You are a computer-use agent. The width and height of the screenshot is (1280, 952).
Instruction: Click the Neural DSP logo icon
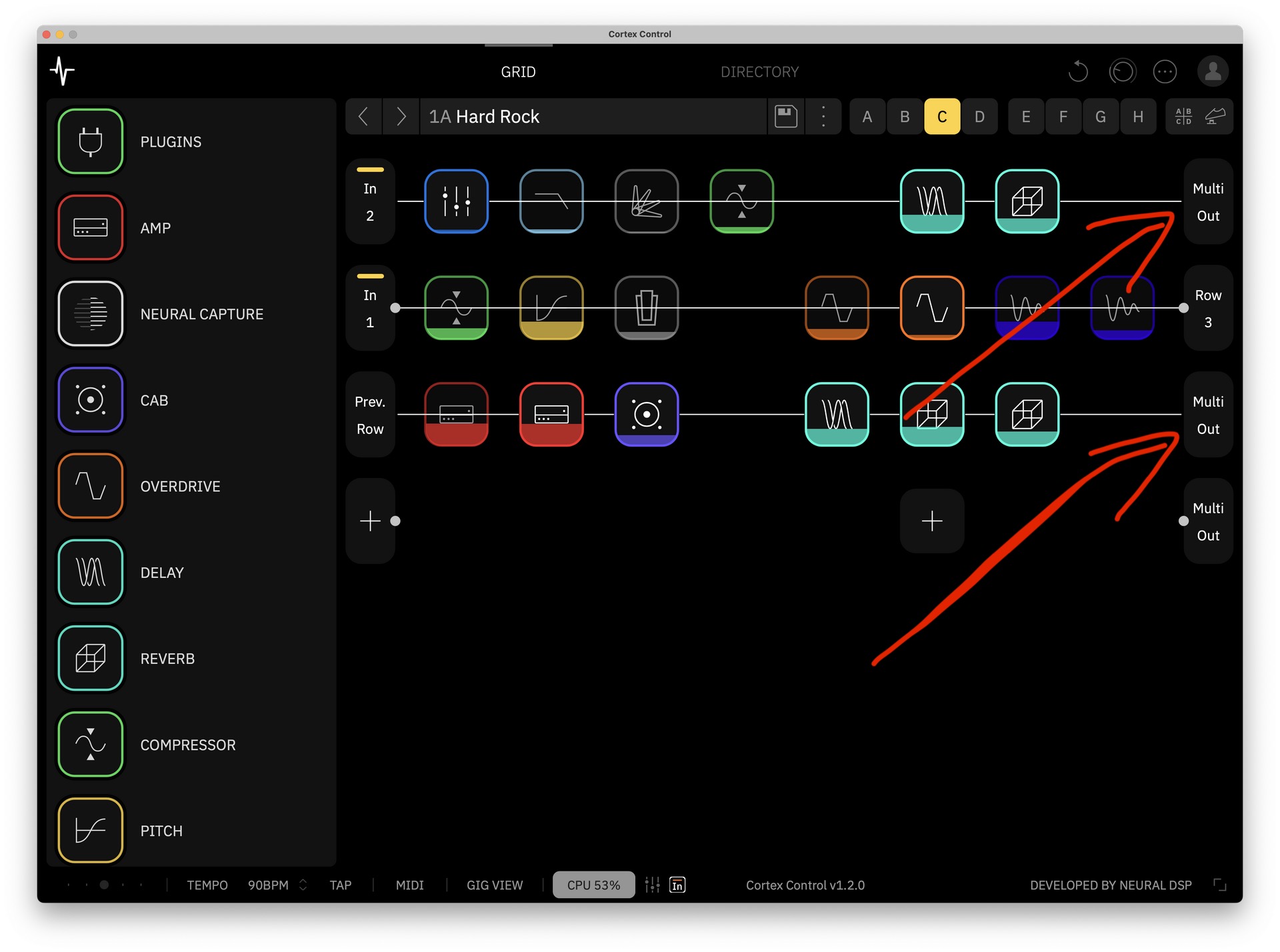click(x=62, y=71)
